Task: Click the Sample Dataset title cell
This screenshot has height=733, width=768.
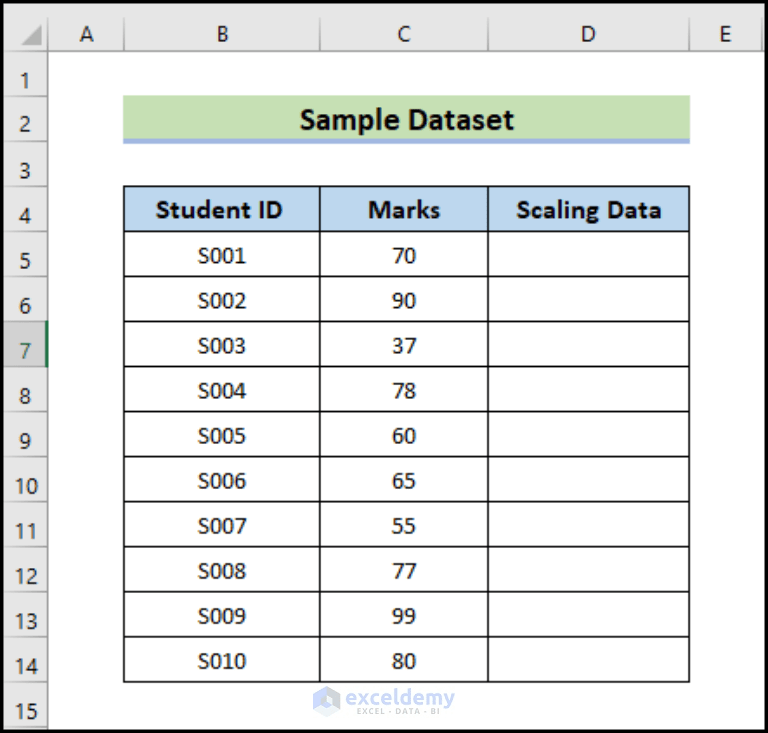Action: coord(406,119)
